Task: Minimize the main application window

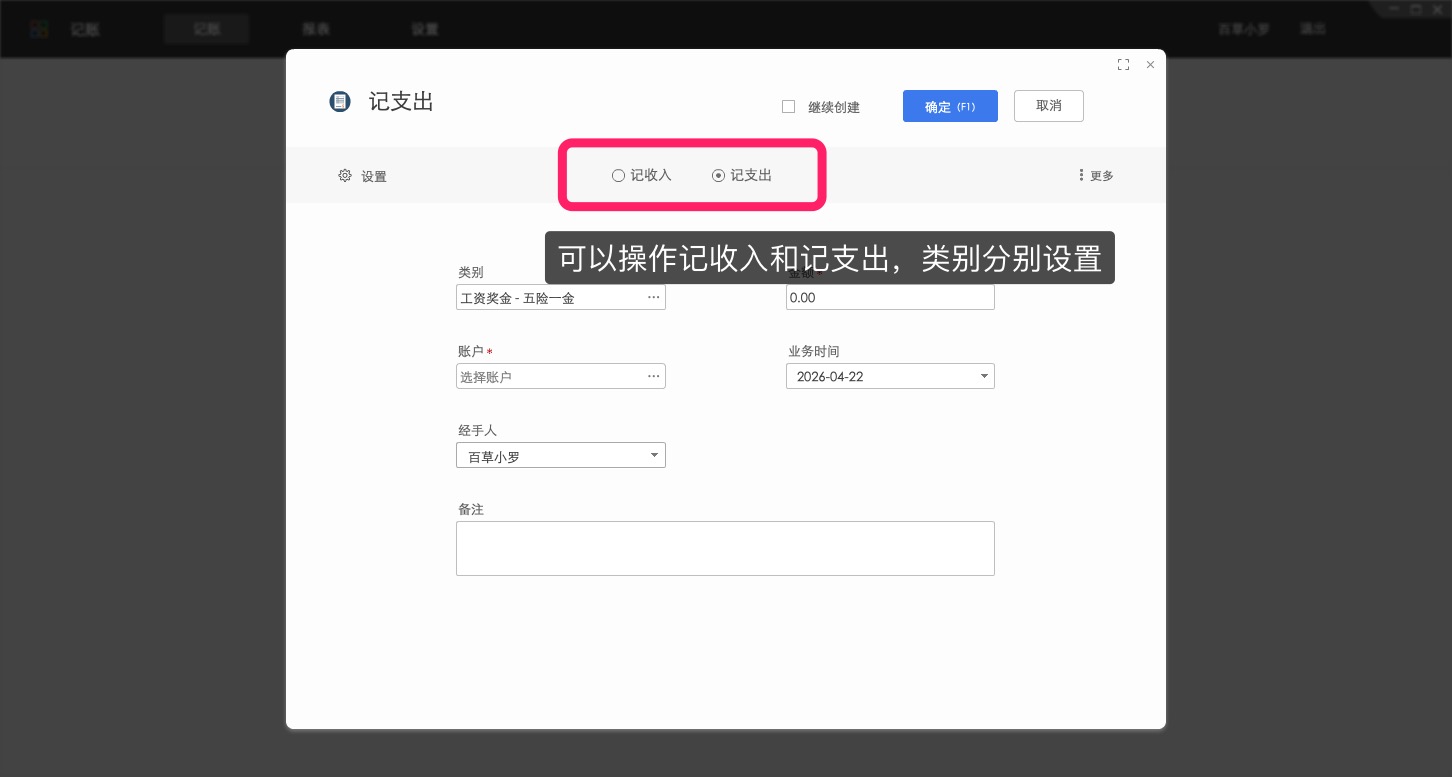Action: pyautogui.click(x=1394, y=8)
